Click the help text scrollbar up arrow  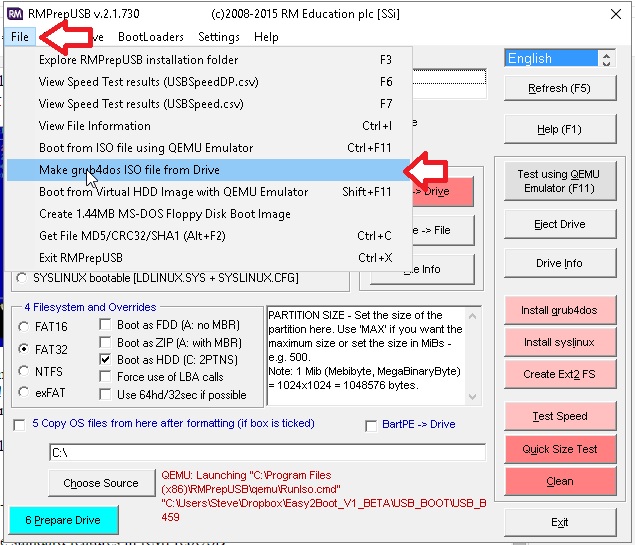tap(473, 316)
